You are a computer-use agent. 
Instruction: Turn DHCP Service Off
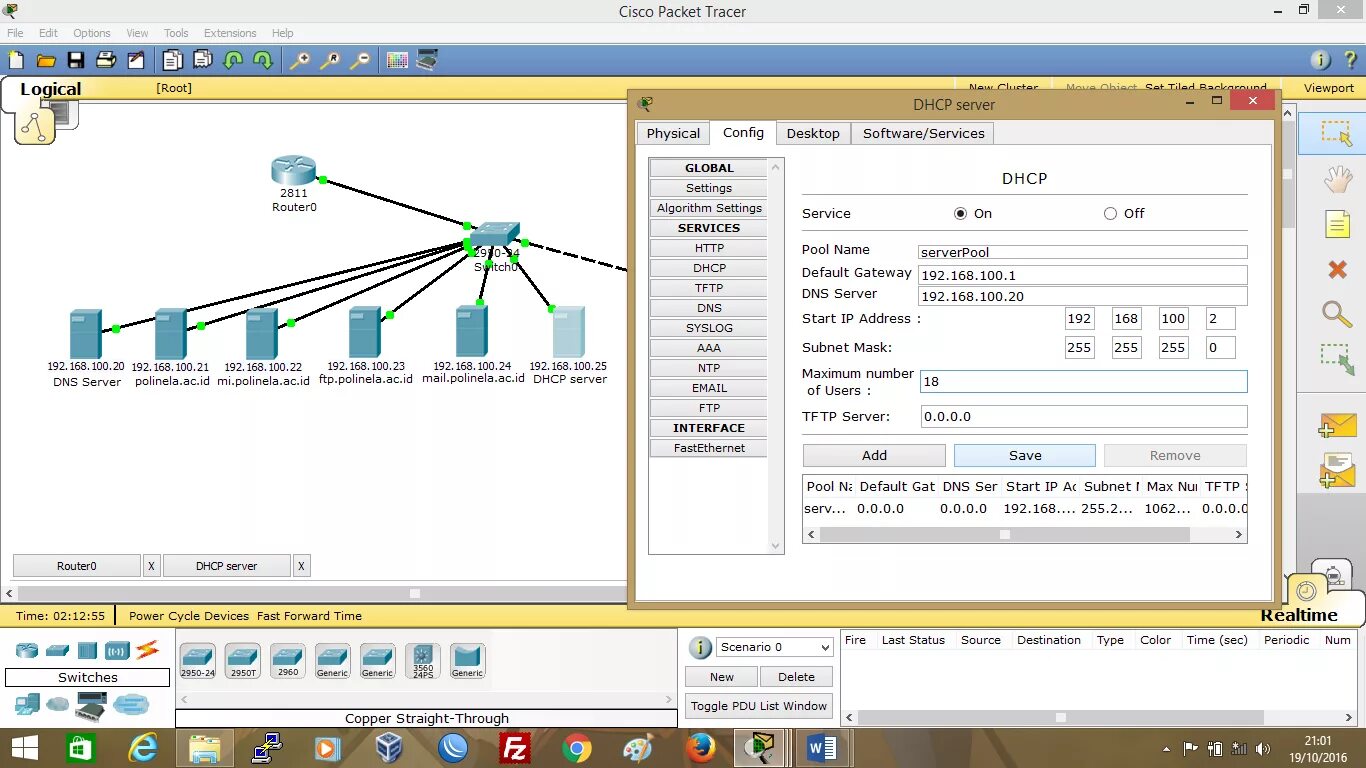(1110, 213)
